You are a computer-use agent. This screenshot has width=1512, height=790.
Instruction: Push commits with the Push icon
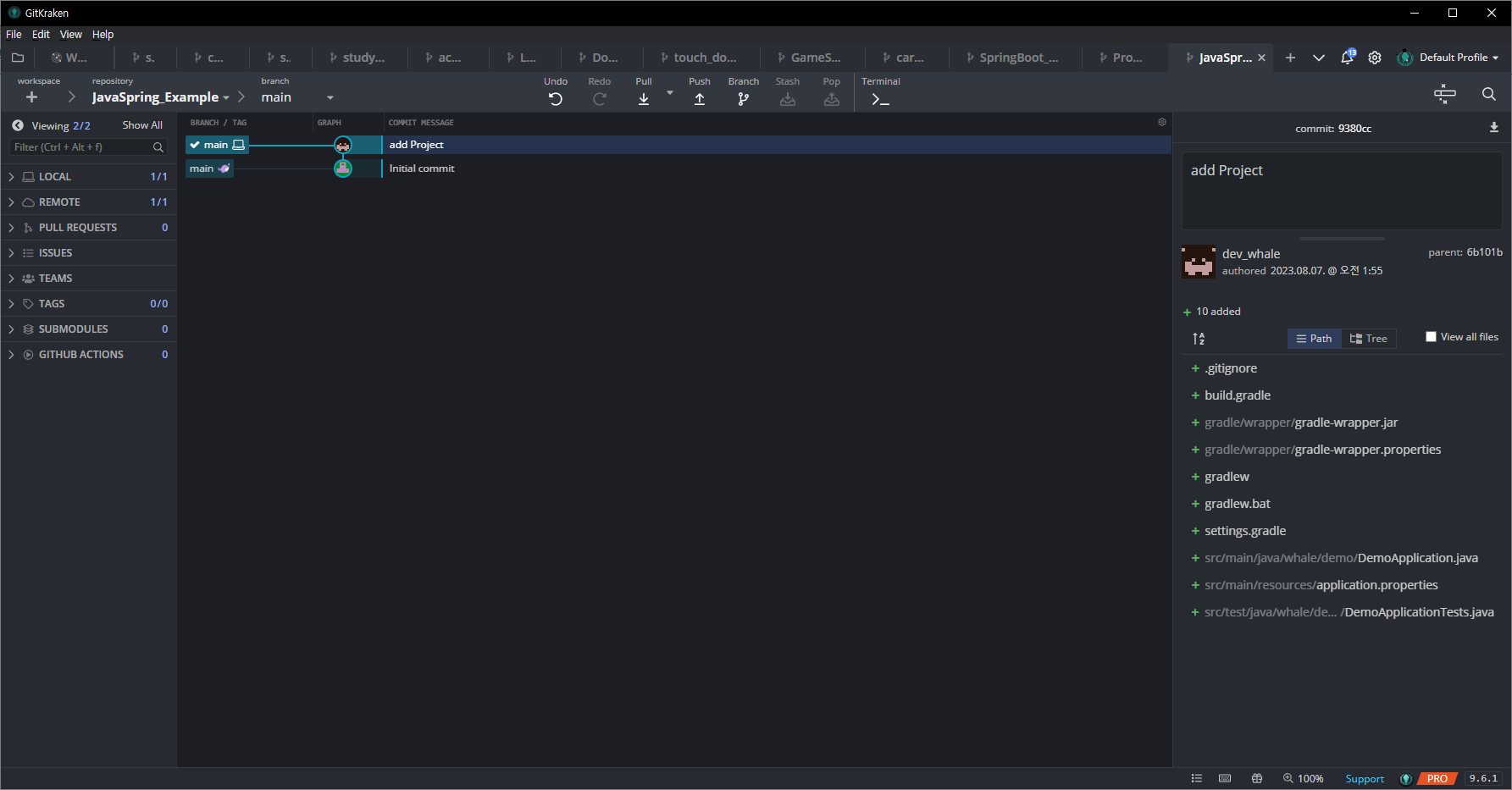click(x=700, y=99)
